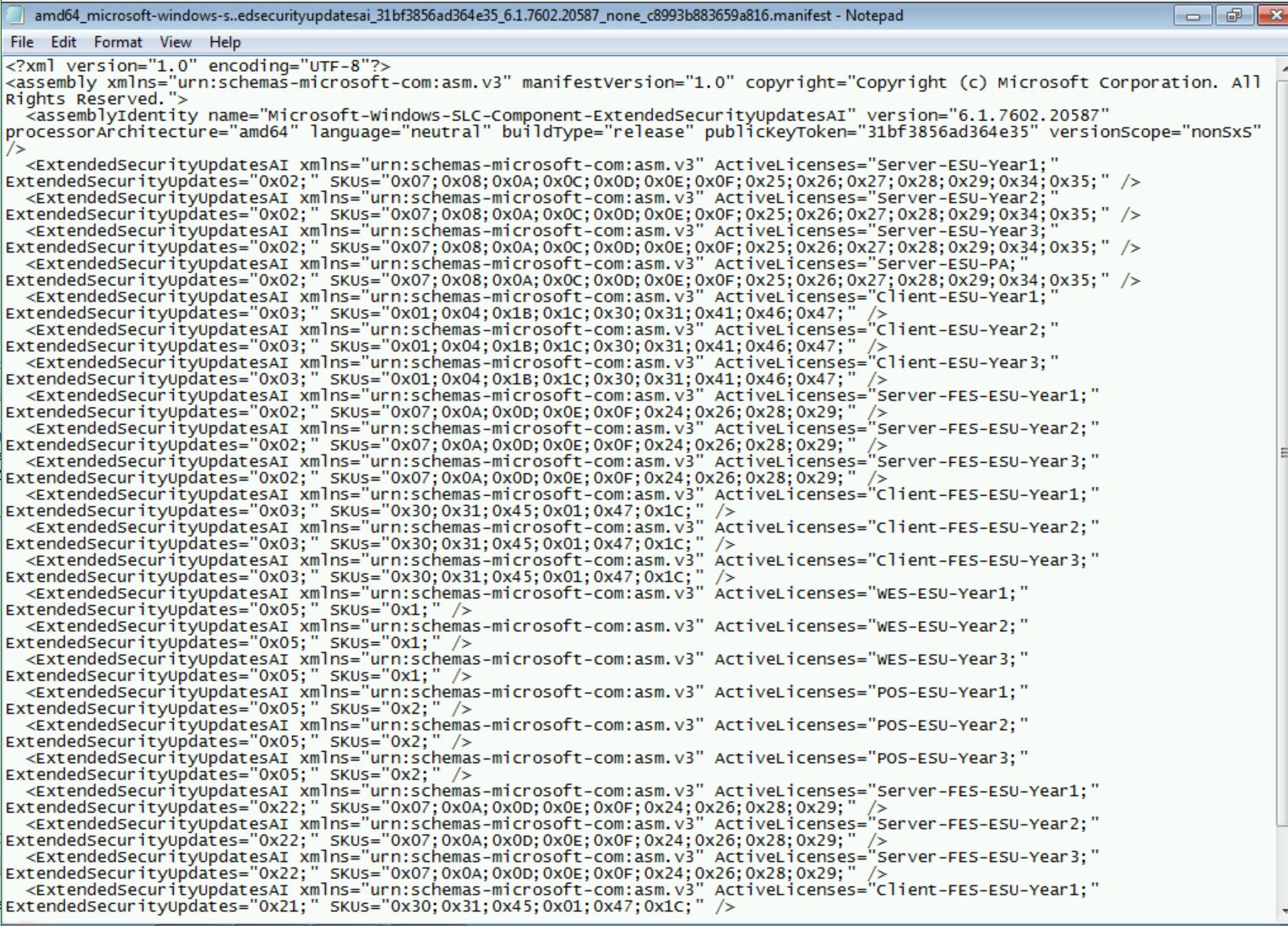Open the Format menu
This screenshot has height=926, width=1288.
(x=118, y=42)
